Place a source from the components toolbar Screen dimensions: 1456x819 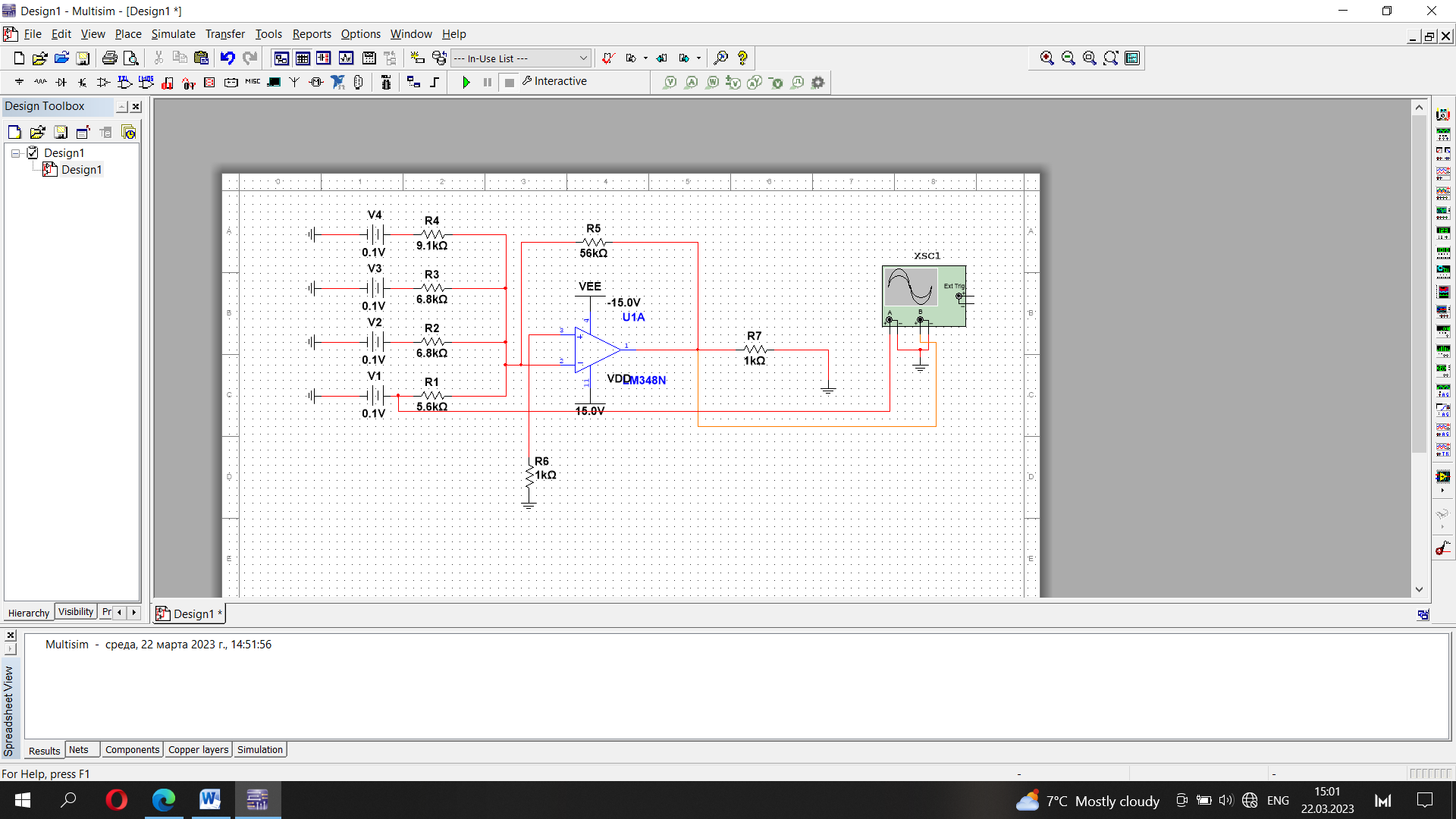pyautogui.click(x=19, y=82)
